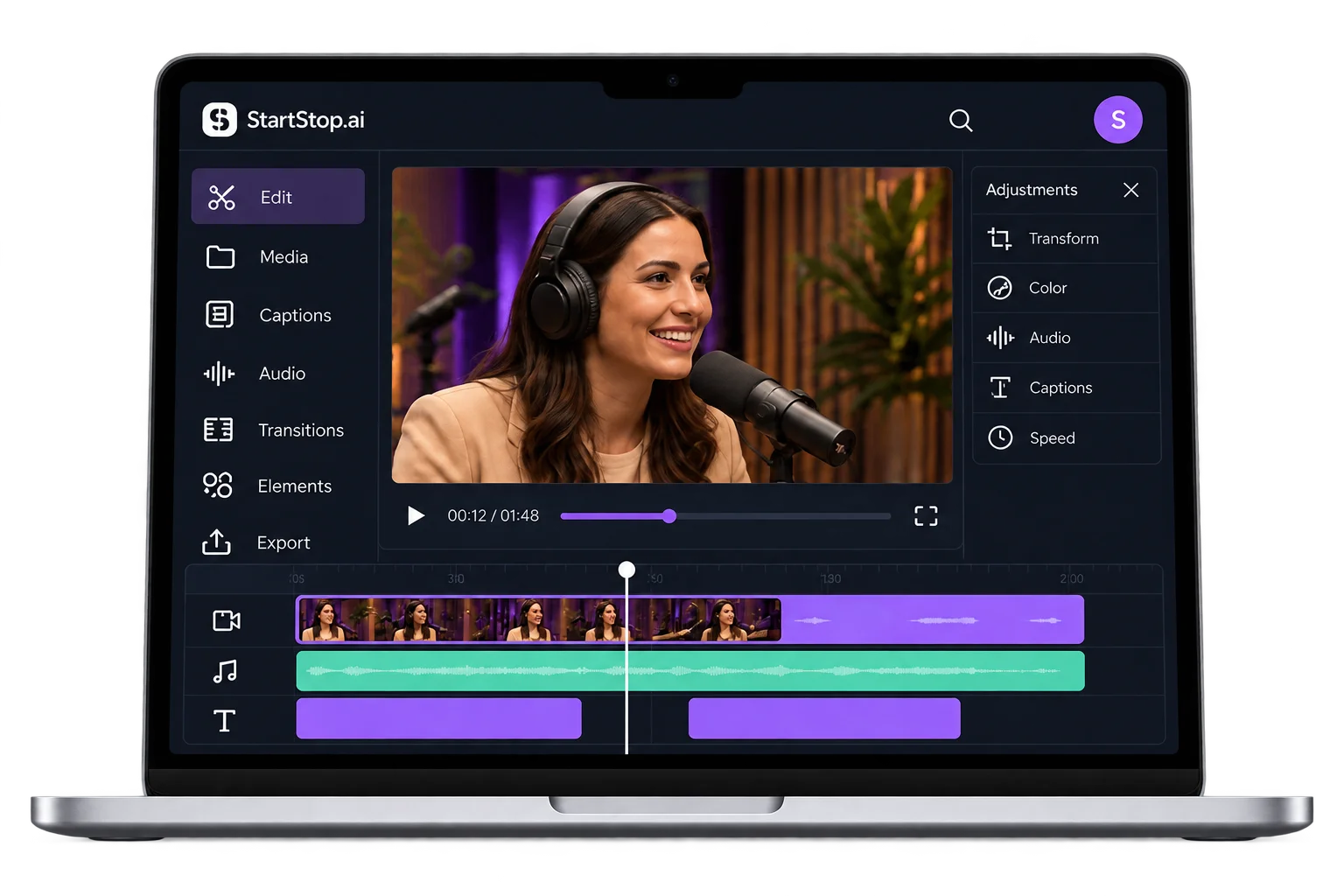The height and width of the screenshot is (896, 1344).
Task: Click the sidebar Audio waveform icon
Action: (x=219, y=374)
